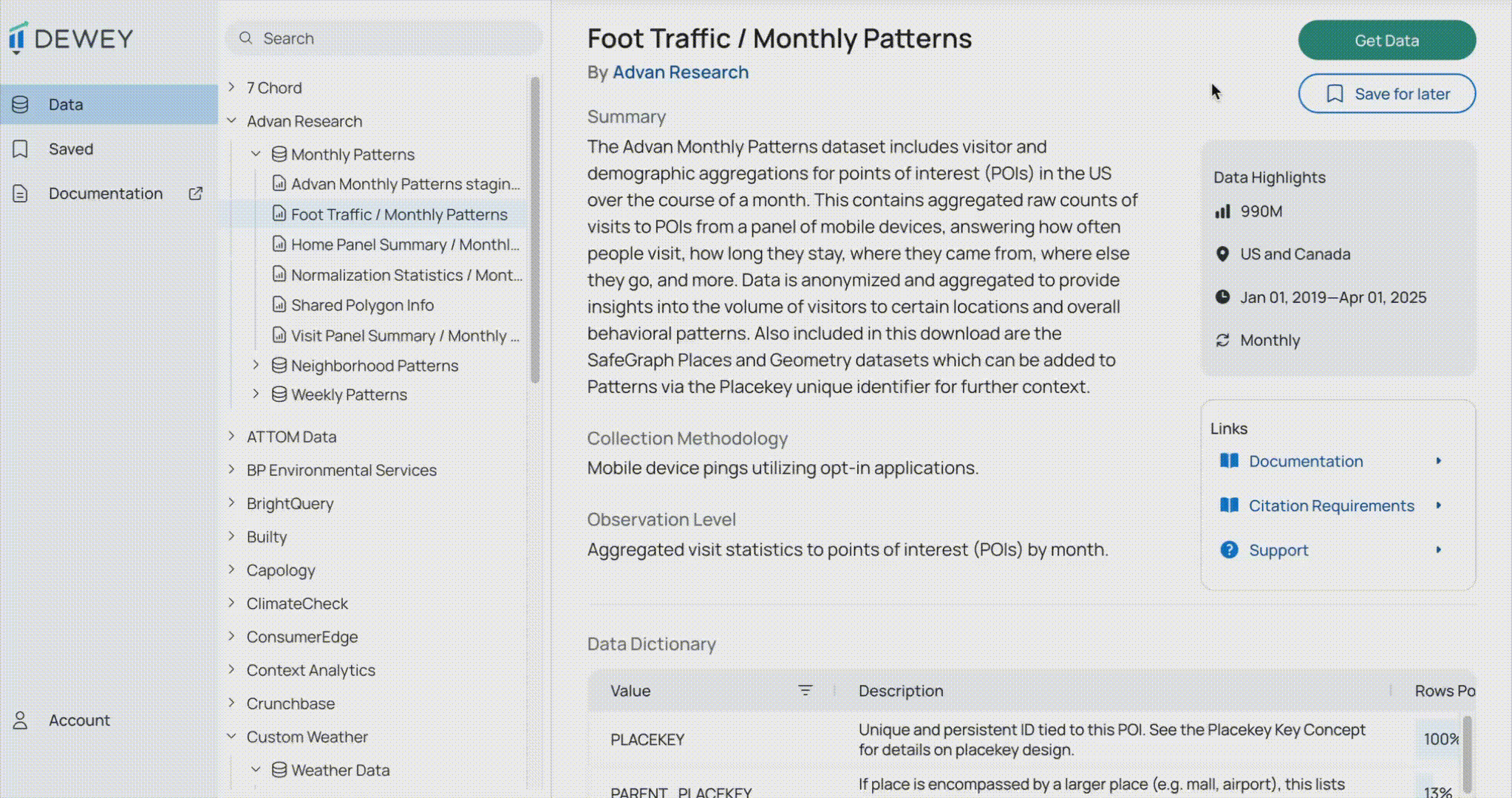Click the Dewey logo
This screenshot has height=798, width=1512.
click(x=71, y=38)
